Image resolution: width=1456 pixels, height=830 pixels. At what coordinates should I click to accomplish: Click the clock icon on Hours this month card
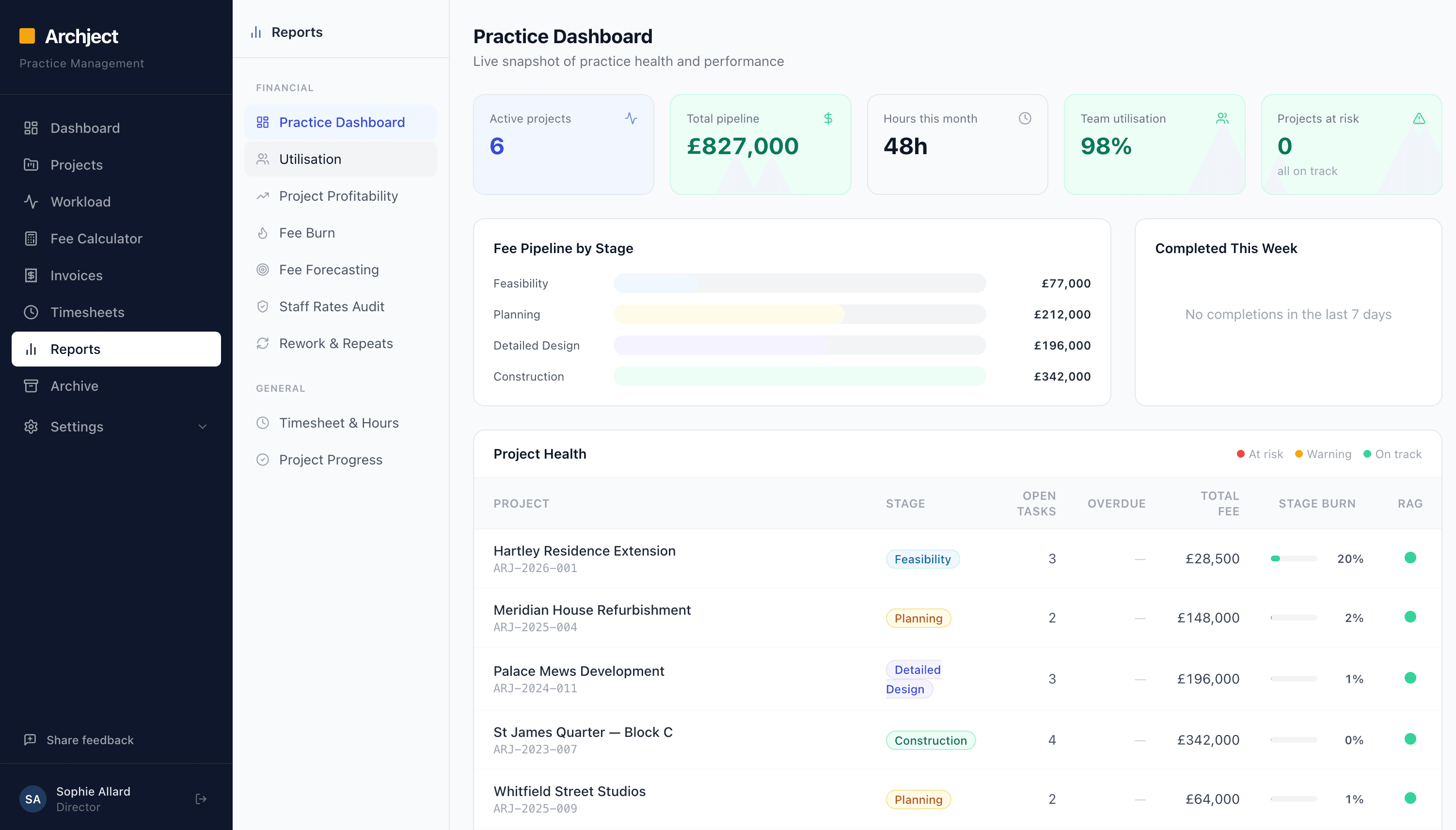tap(1025, 118)
